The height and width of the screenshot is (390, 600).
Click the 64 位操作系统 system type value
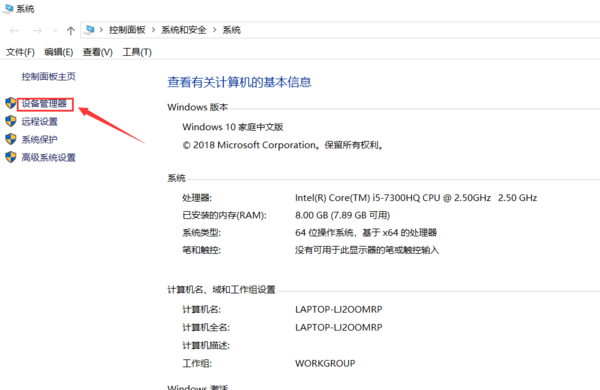(366, 233)
